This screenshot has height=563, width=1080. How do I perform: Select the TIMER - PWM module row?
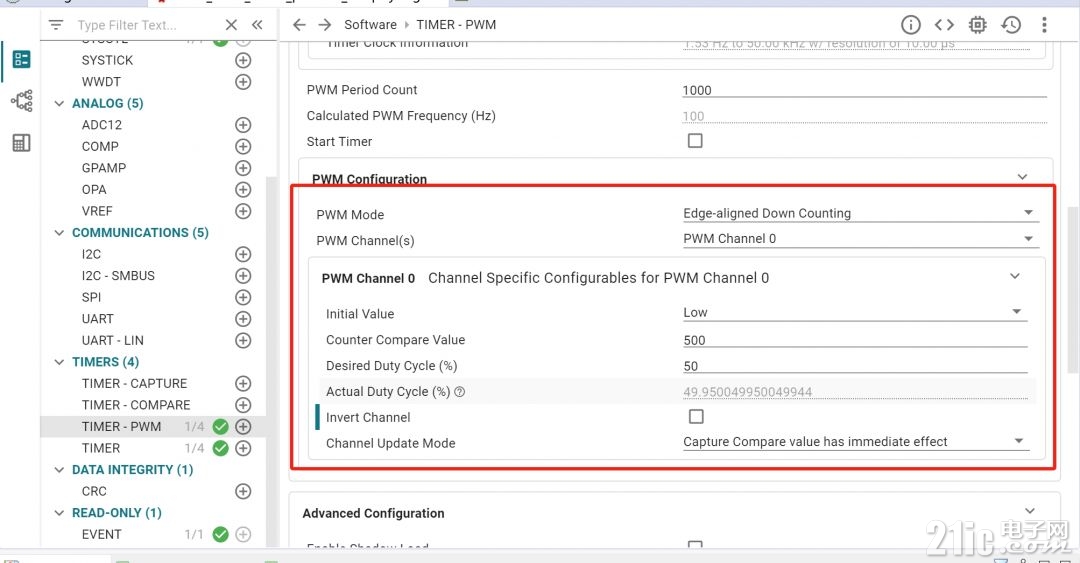tap(153, 427)
